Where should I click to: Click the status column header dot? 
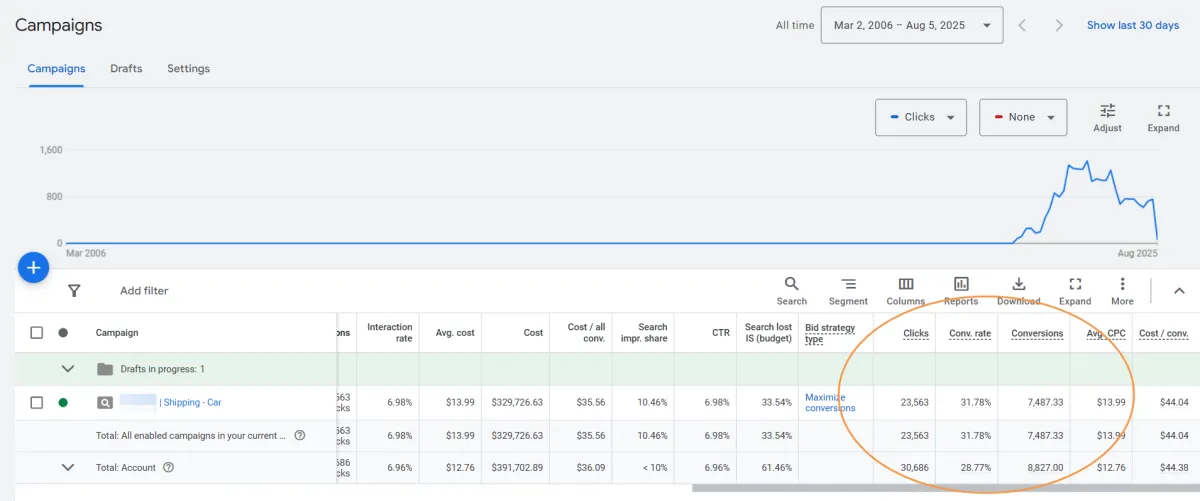(63, 333)
